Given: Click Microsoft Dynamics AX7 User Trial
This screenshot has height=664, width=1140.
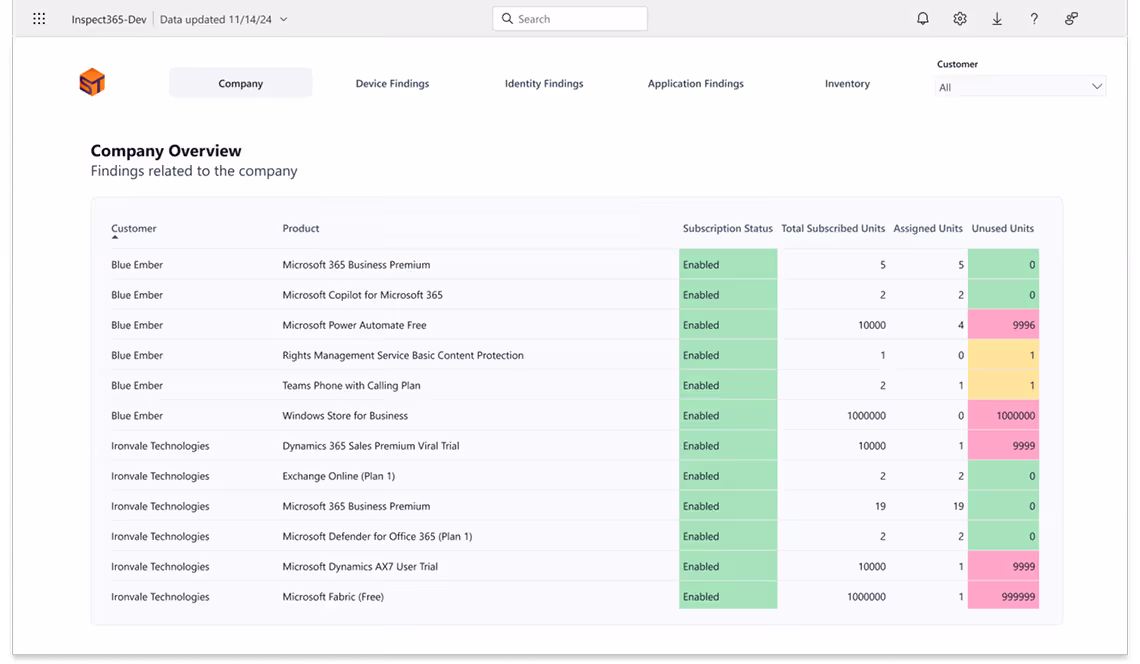Looking at the screenshot, I should pos(360,567).
